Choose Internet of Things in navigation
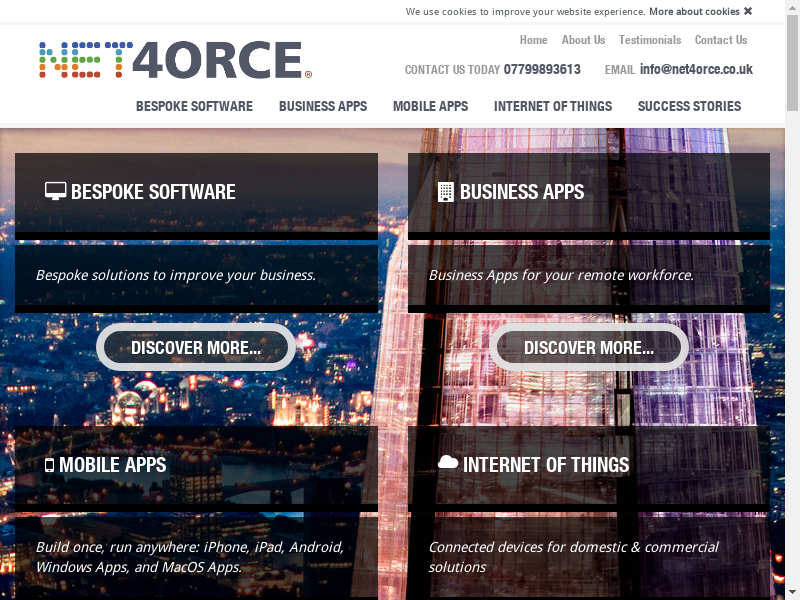The width and height of the screenshot is (800, 600). click(552, 106)
